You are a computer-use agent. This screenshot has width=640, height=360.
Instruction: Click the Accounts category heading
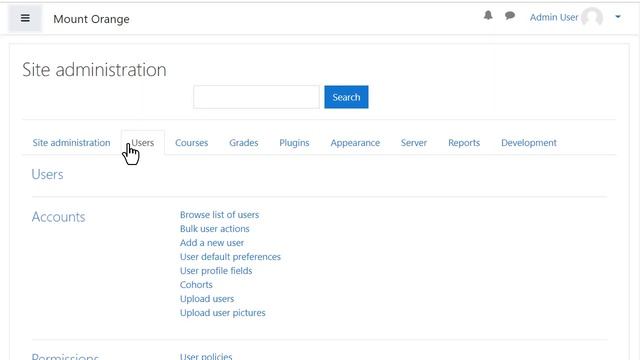pos(58,217)
